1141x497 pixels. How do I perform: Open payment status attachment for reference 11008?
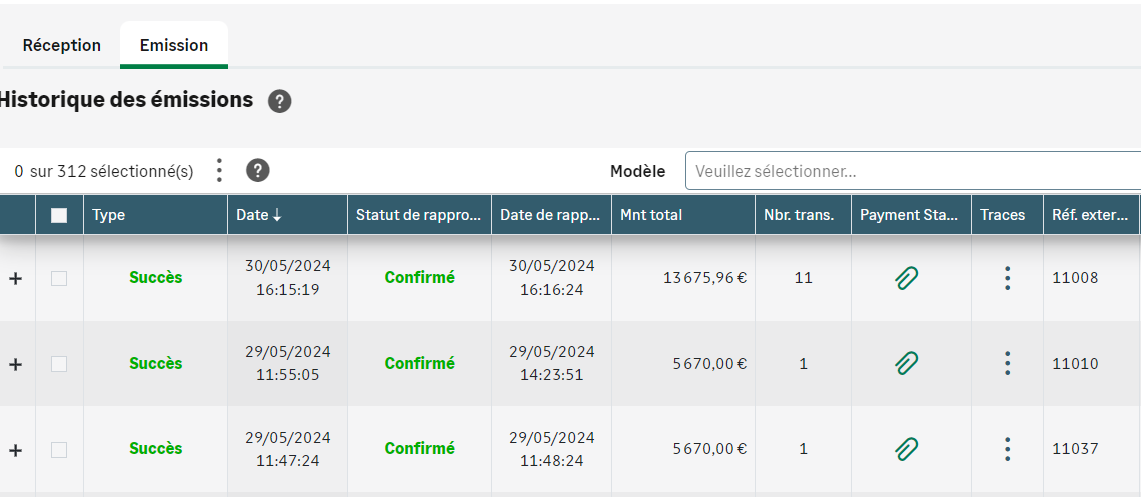(906, 278)
